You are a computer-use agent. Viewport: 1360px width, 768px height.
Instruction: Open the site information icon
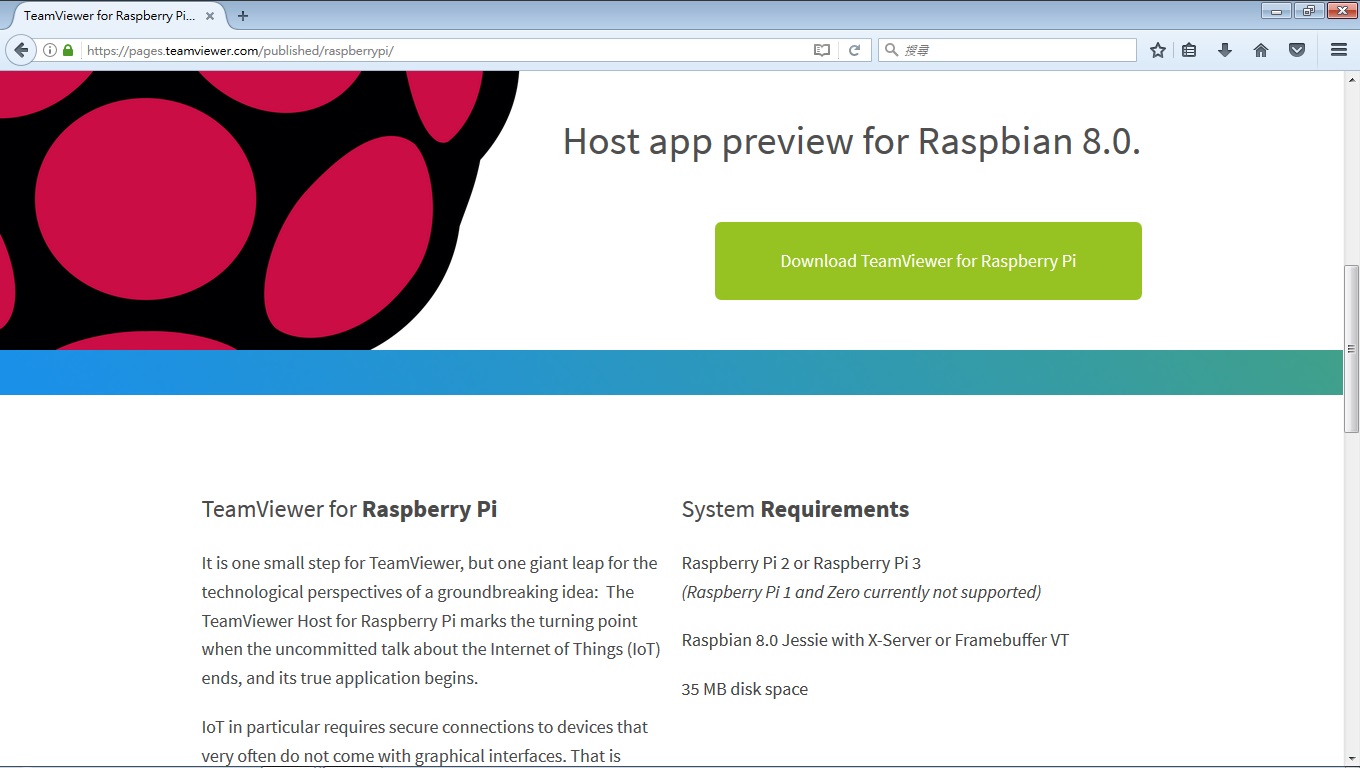[50, 50]
